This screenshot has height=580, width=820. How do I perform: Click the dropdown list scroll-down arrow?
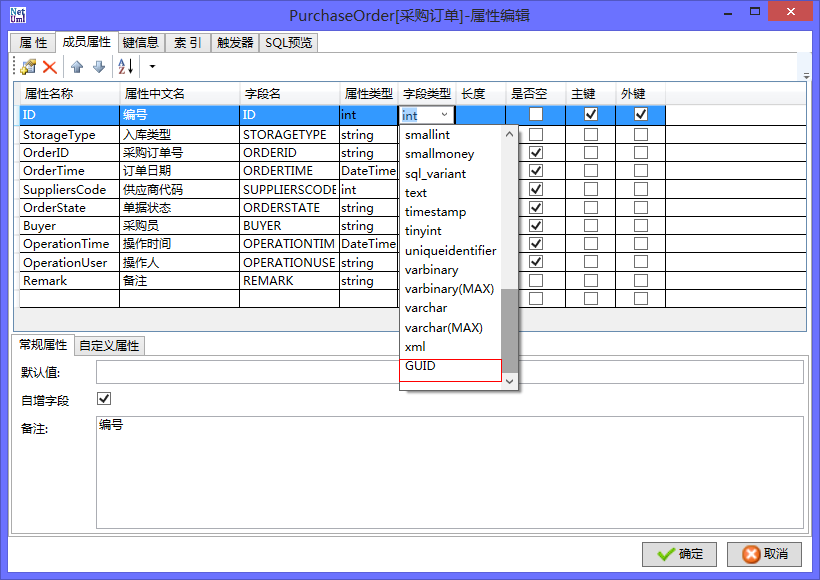tap(510, 381)
